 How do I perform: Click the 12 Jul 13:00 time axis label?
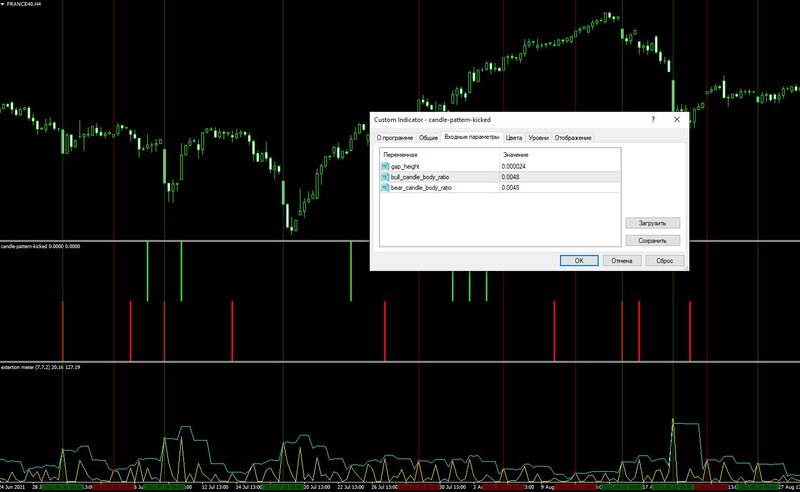click(x=214, y=487)
